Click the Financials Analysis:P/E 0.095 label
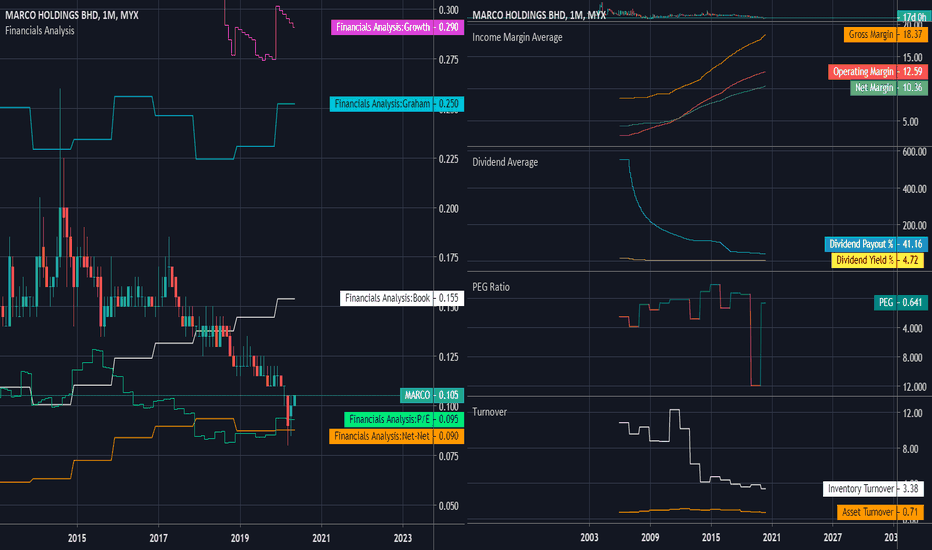 click(404, 420)
